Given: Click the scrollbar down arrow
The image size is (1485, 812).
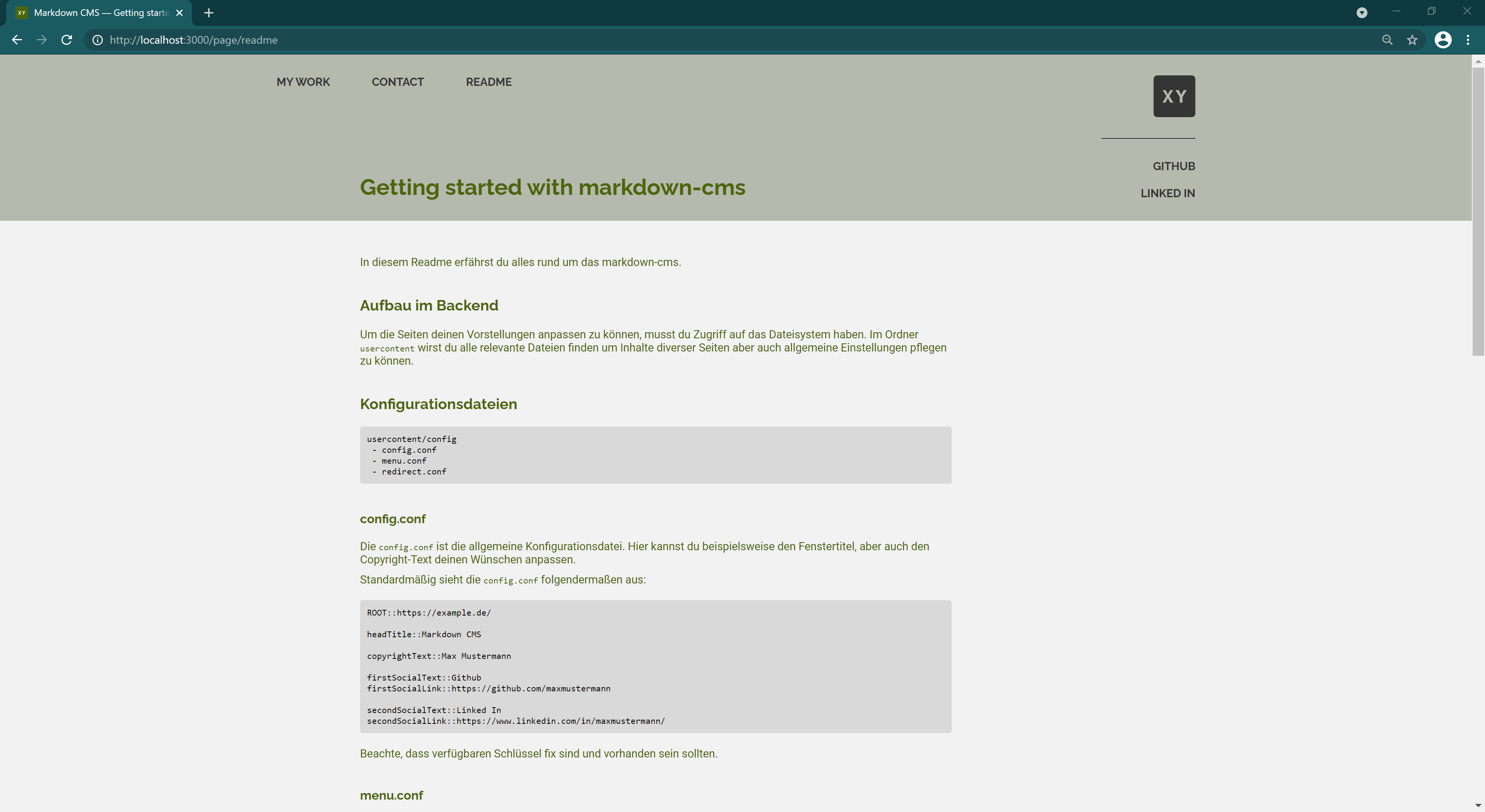Looking at the screenshot, I should pyautogui.click(x=1478, y=805).
